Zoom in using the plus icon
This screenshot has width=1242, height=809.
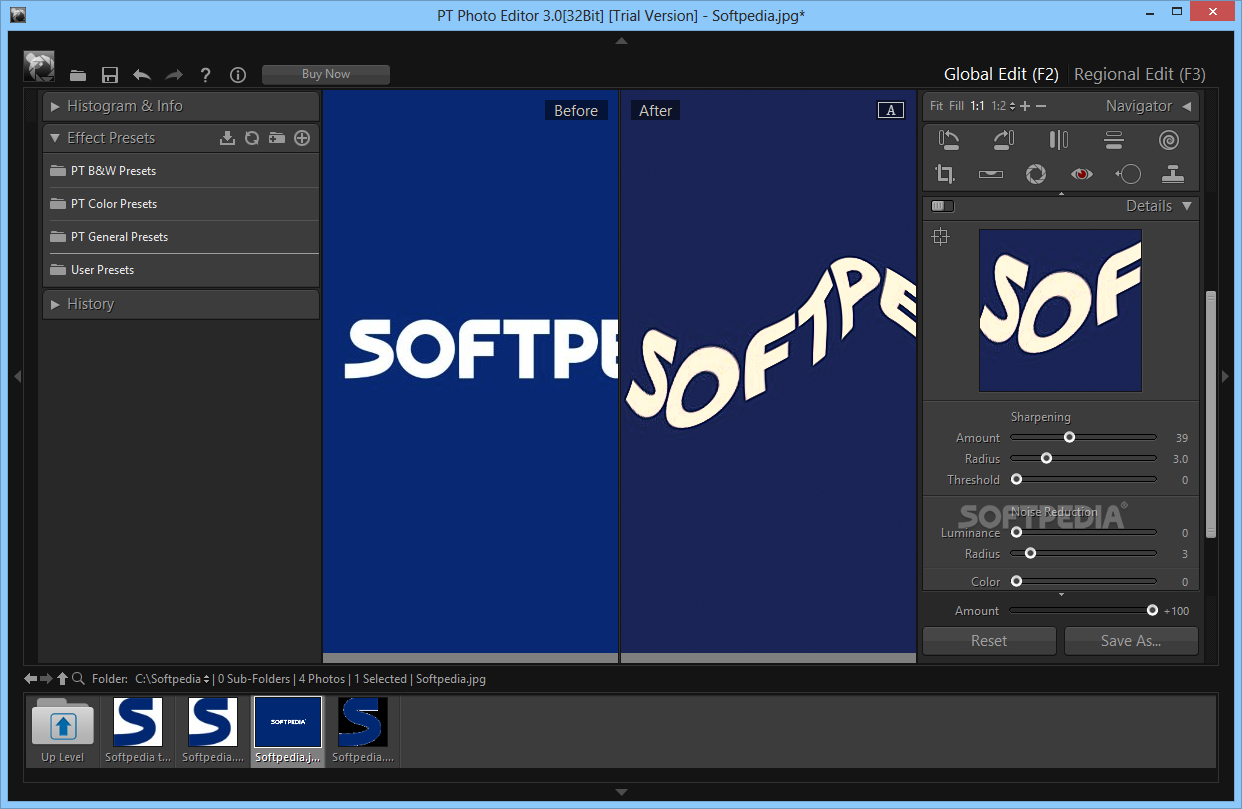click(1025, 106)
